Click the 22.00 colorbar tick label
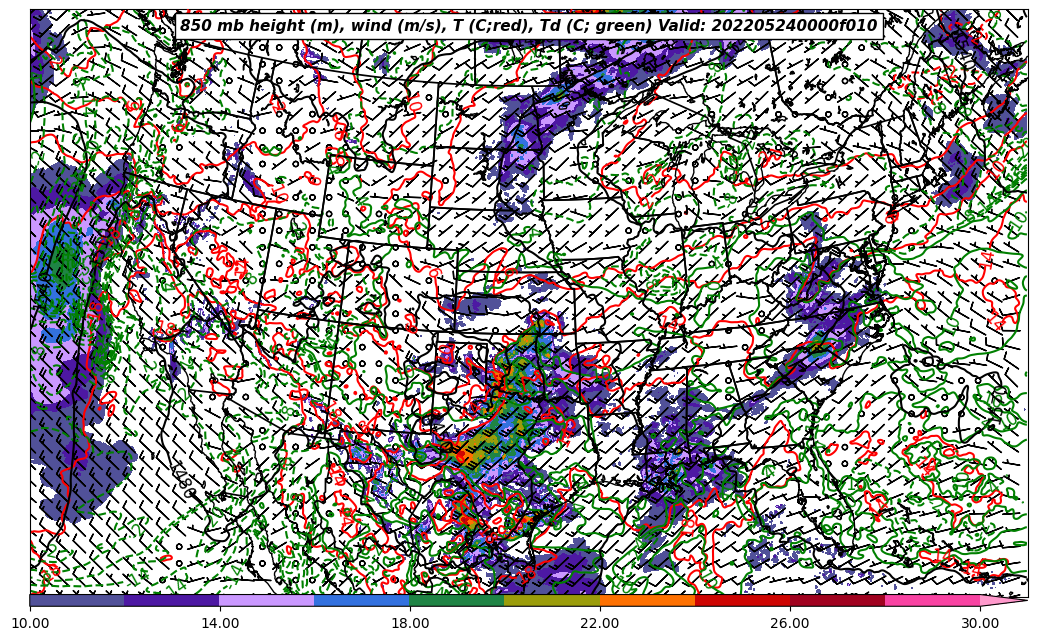This screenshot has height=640, width=1037. tap(600, 624)
